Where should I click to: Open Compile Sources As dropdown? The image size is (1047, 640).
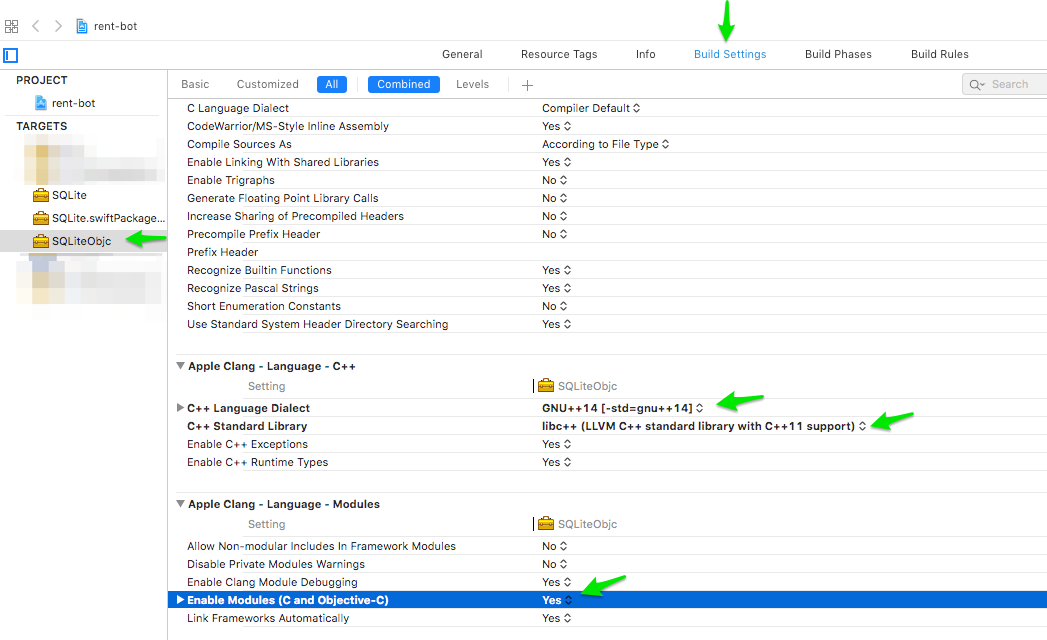click(x=606, y=144)
